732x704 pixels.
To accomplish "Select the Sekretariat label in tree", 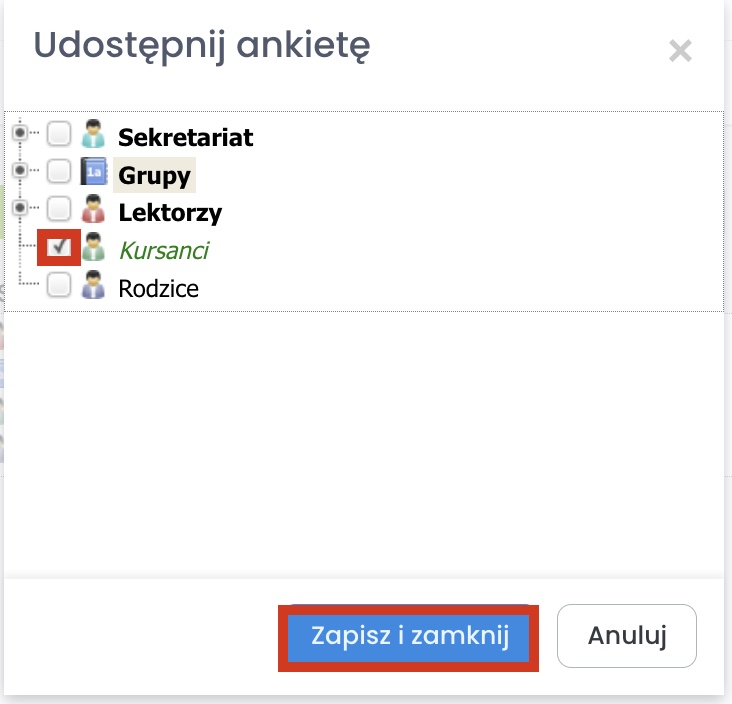I will pos(185,137).
